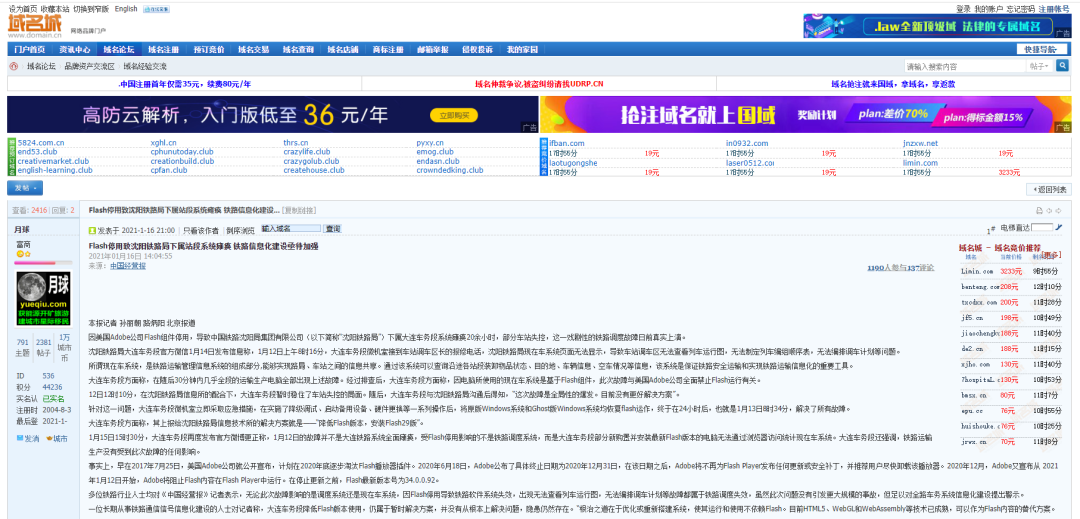This screenshot has height=519, width=1080.
Task: Click the blue search magnifier button
Action: 1062,65
